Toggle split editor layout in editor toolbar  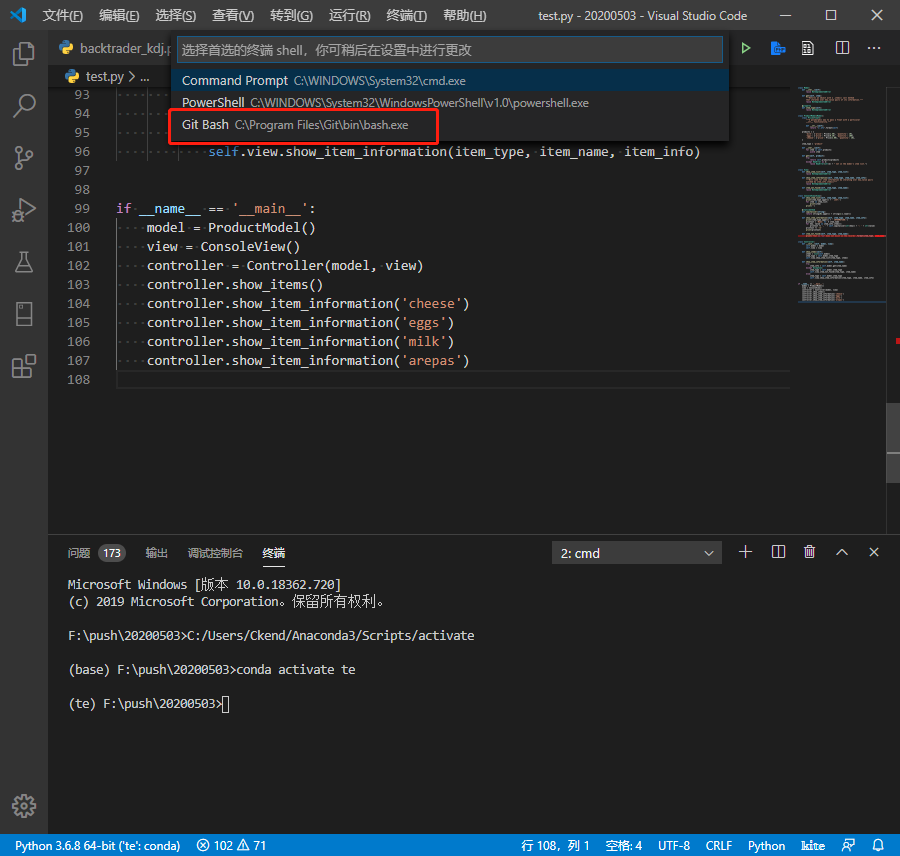click(x=842, y=48)
